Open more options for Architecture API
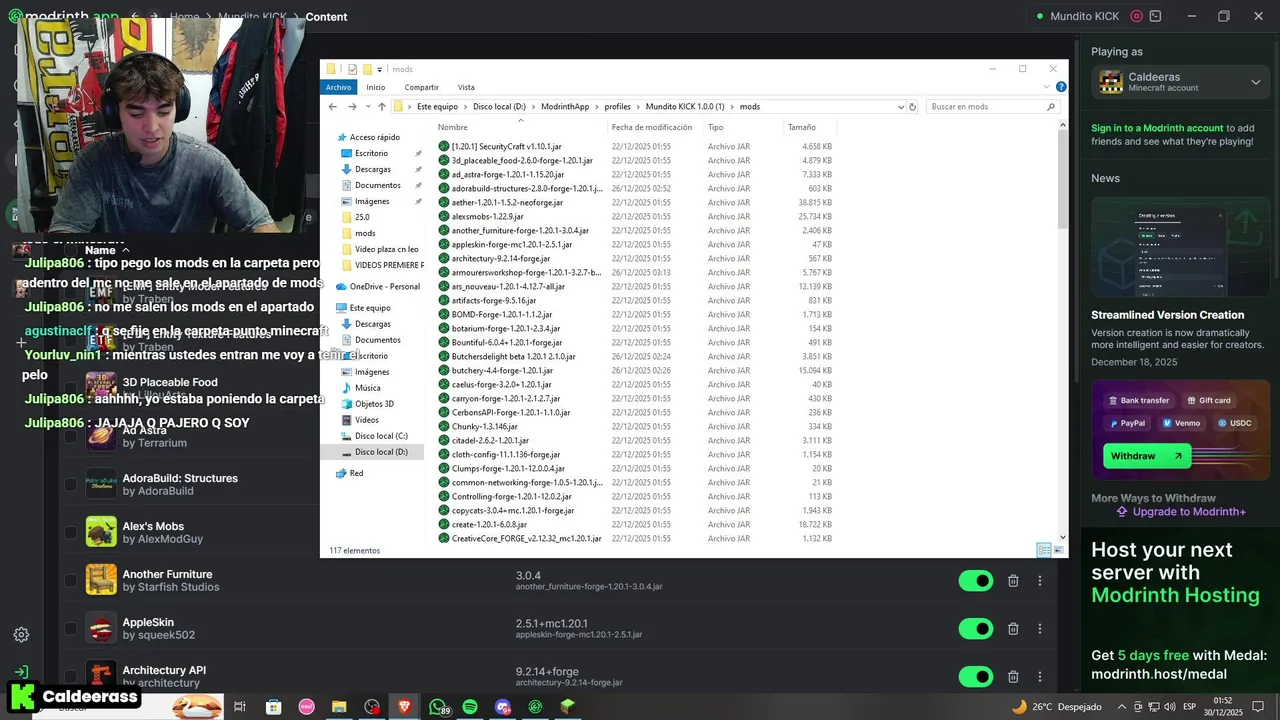 click(1040, 677)
